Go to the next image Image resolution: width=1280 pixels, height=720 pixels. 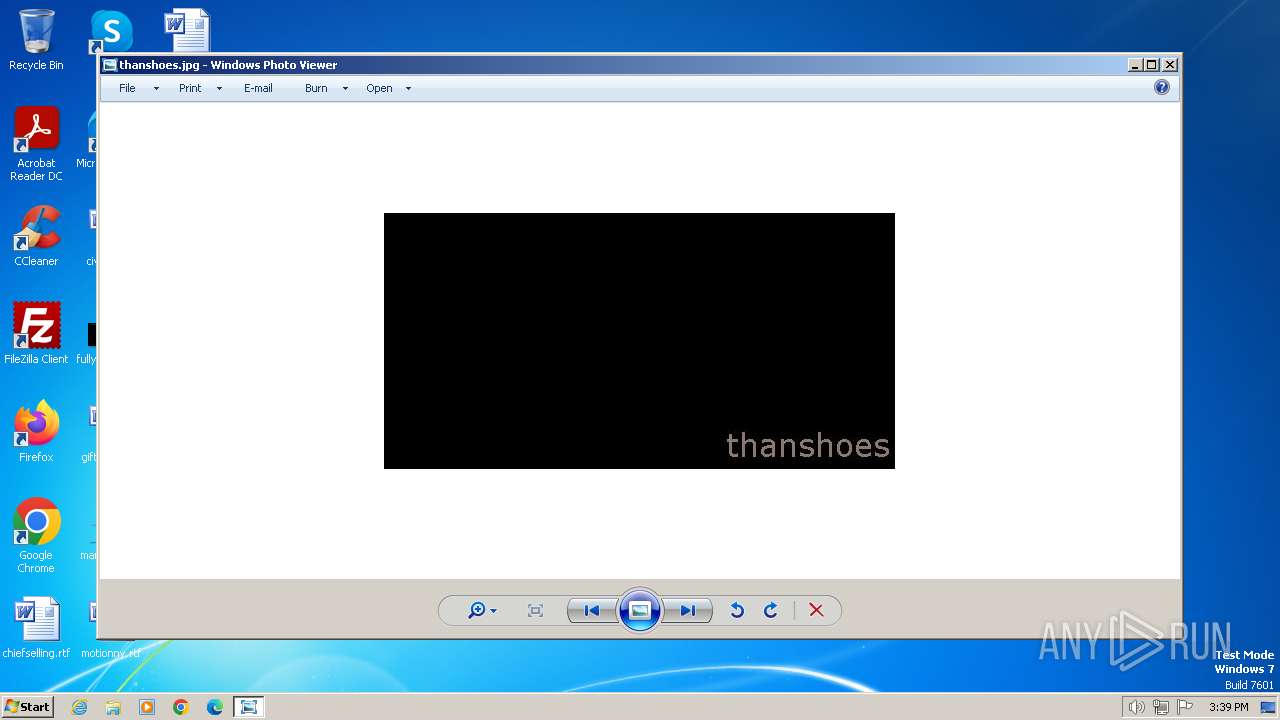click(688, 610)
